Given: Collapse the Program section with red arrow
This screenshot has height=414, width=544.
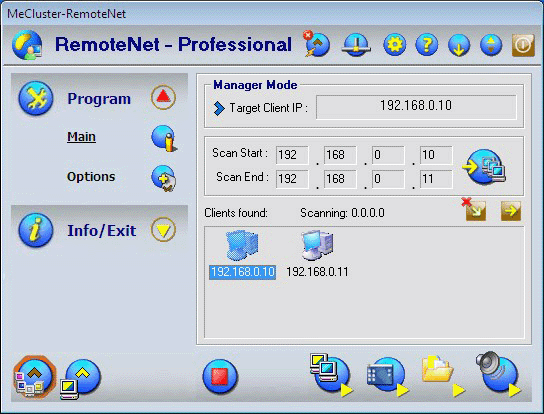Looking at the screenshot, I should [163, 97].
